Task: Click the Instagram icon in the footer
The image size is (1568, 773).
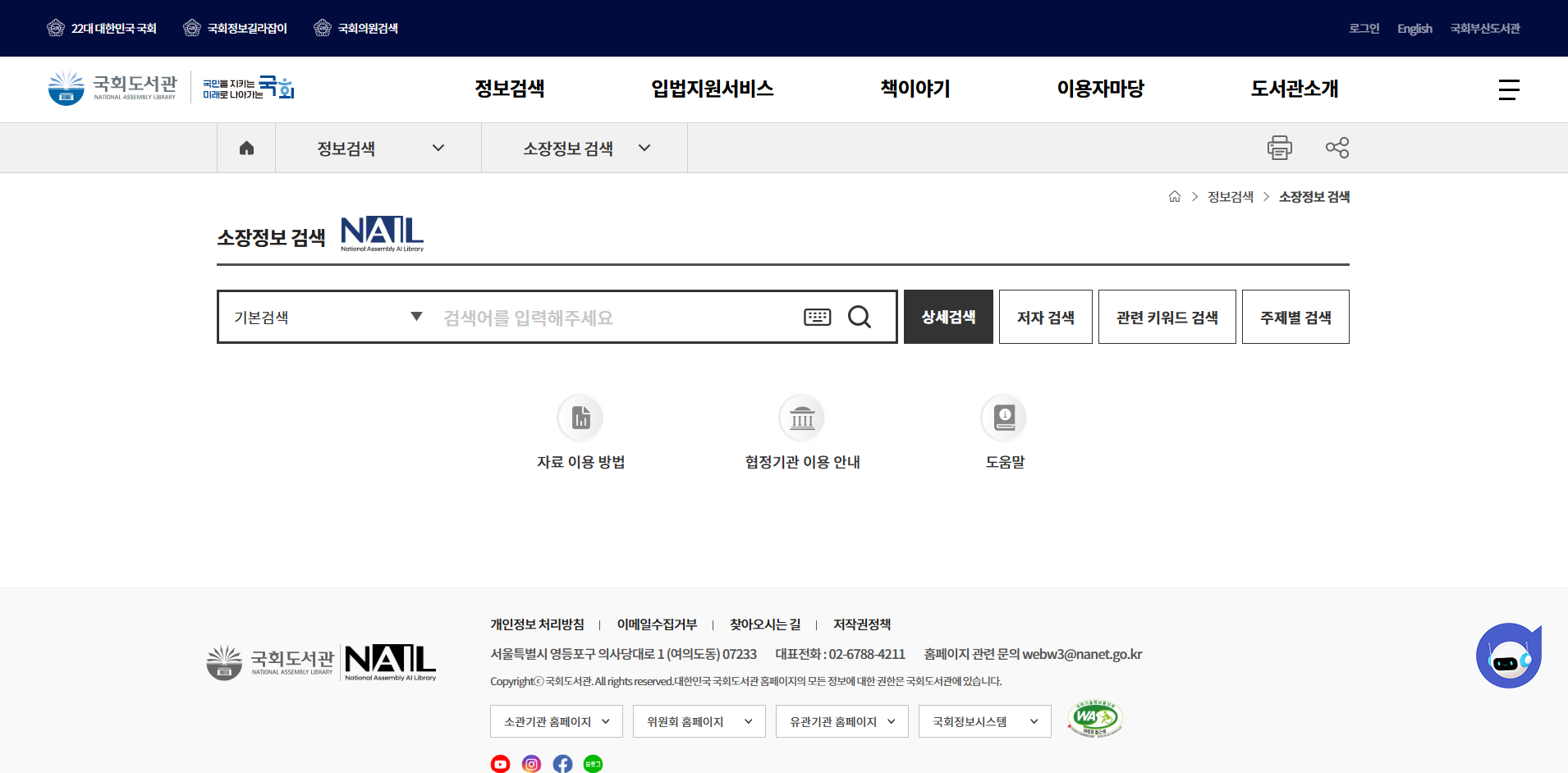Action: coord(531,763)
